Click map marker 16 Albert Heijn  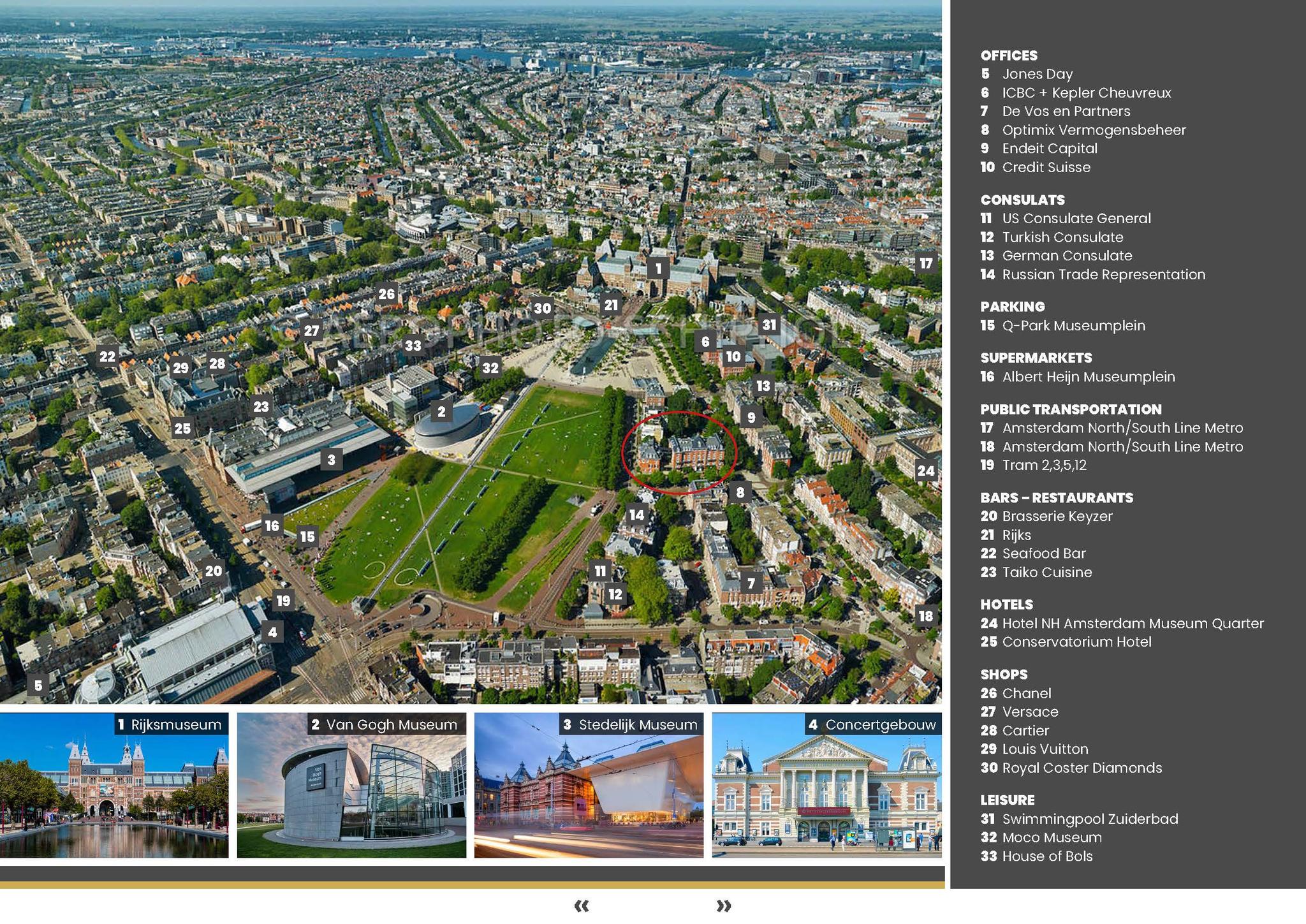click(x=272, y=525)
